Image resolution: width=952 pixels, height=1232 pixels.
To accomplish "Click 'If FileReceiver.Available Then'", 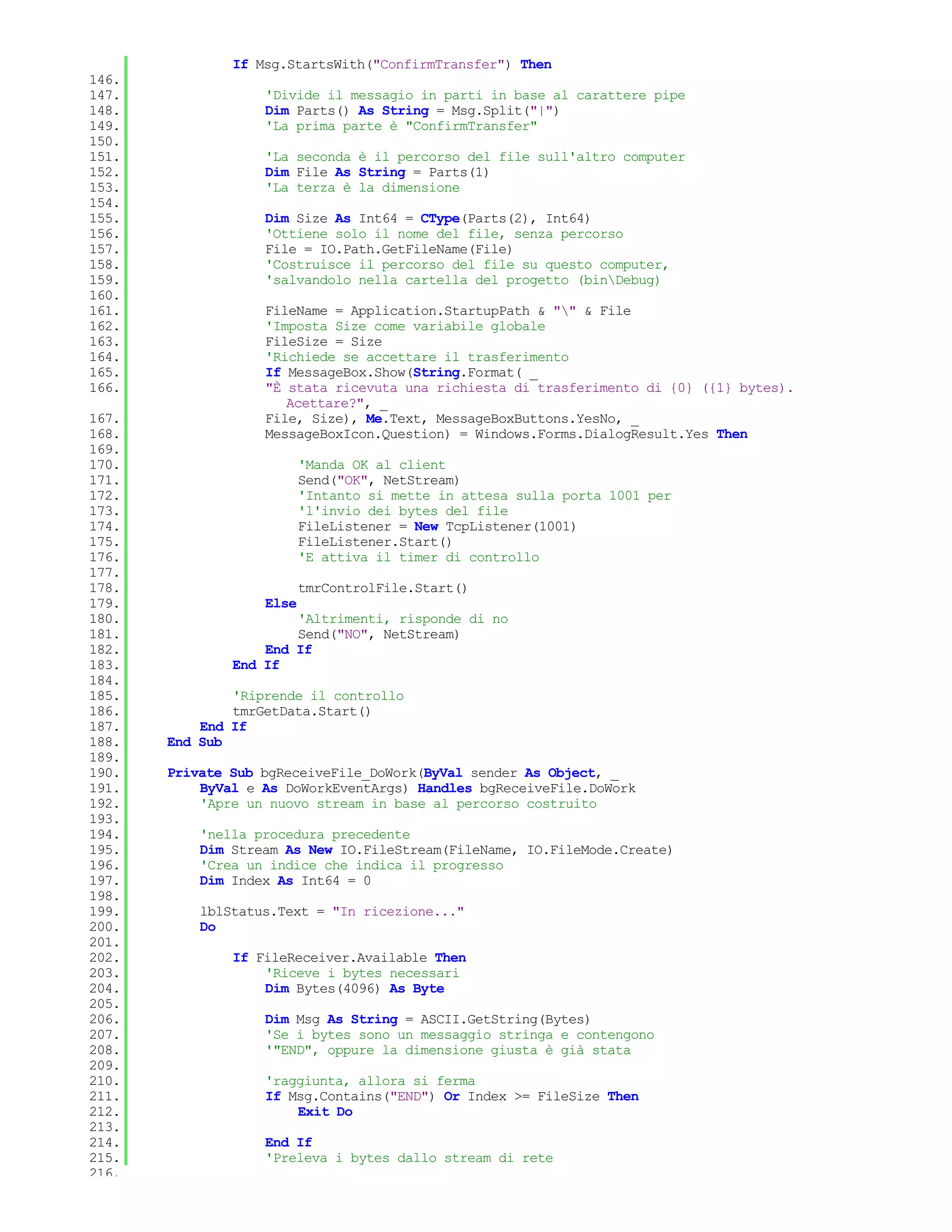I will 350,958.
